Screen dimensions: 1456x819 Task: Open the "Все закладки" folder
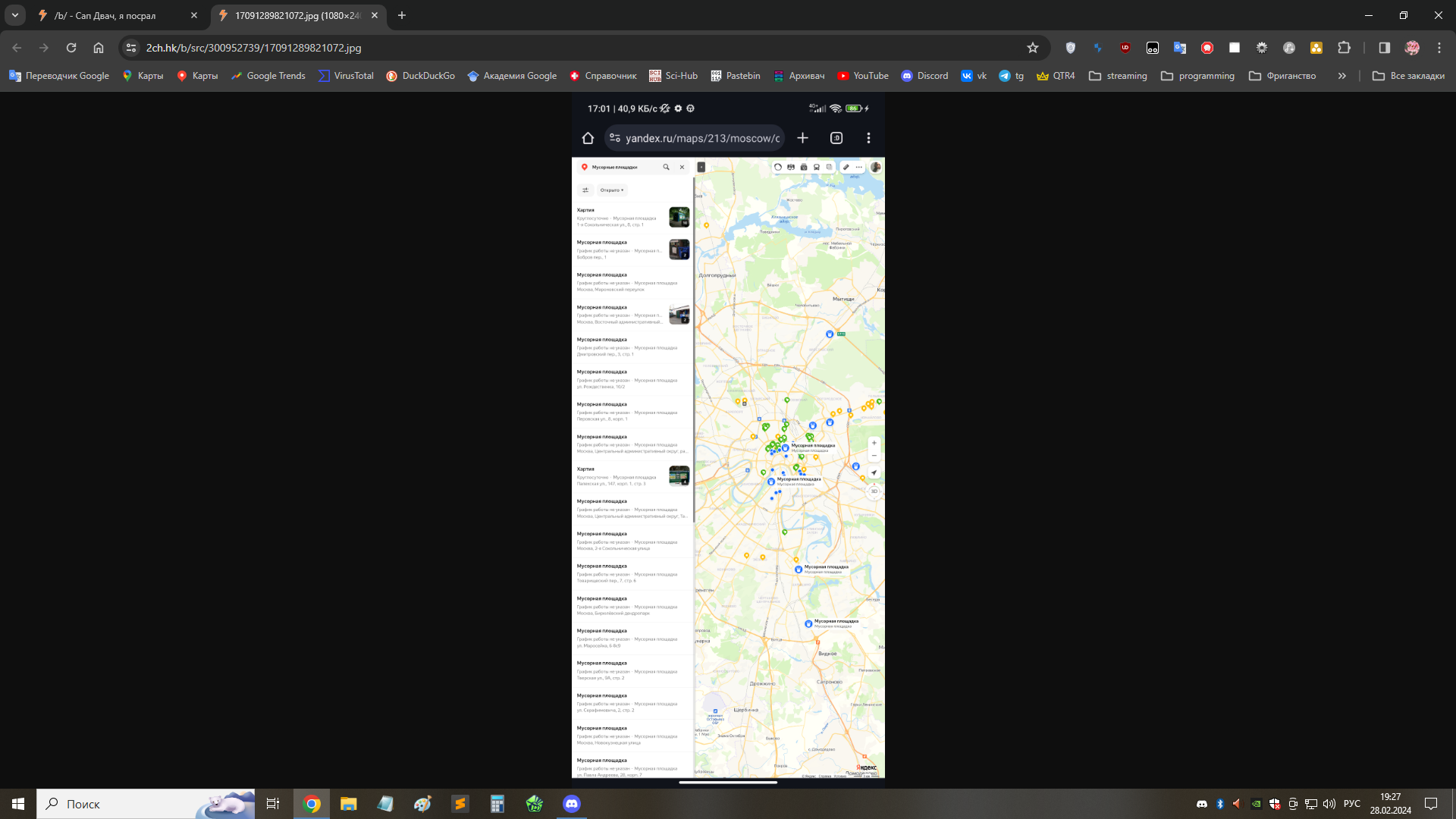pos(1409,76)
